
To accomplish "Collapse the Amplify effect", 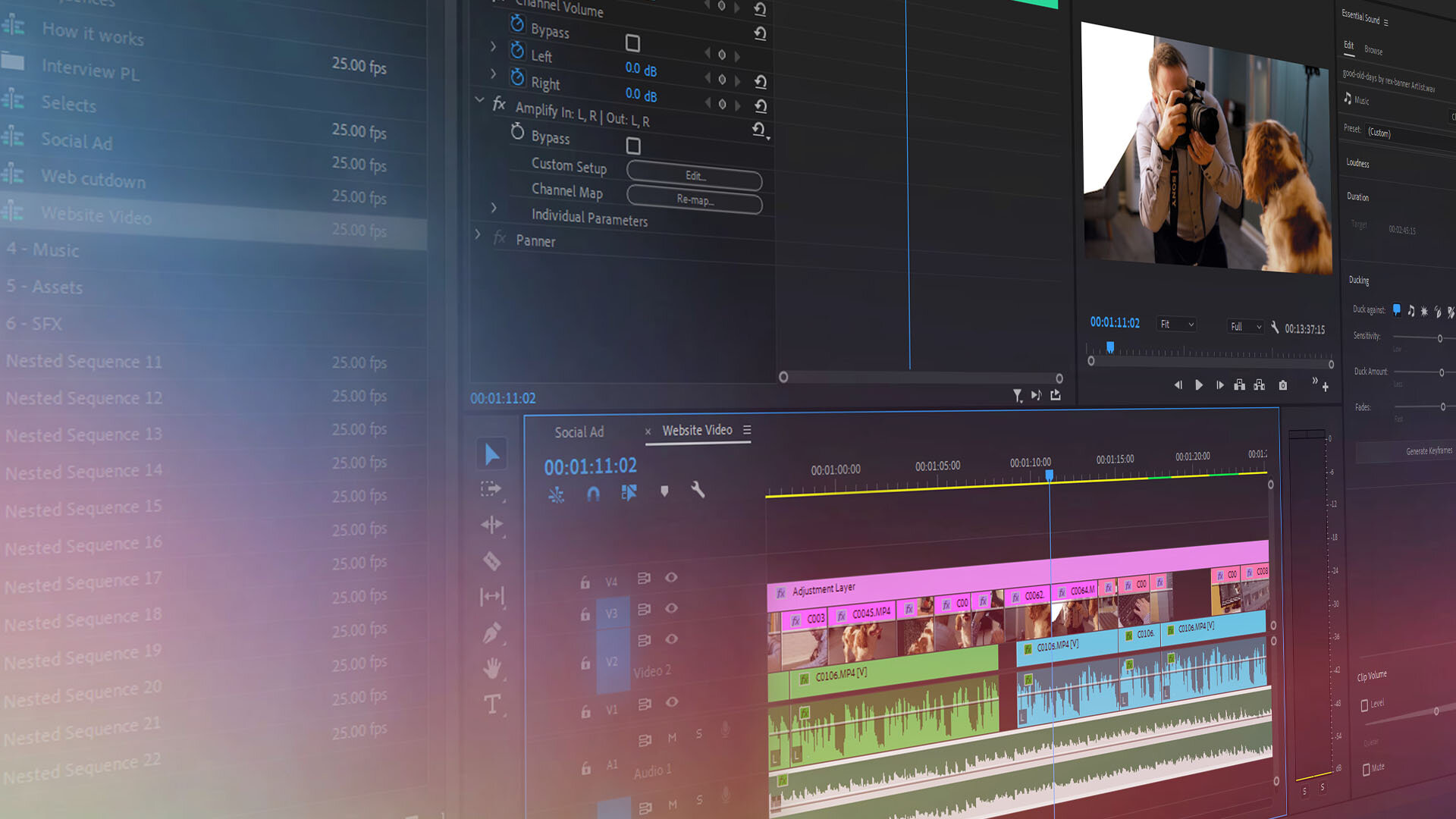I will [479, 99].
